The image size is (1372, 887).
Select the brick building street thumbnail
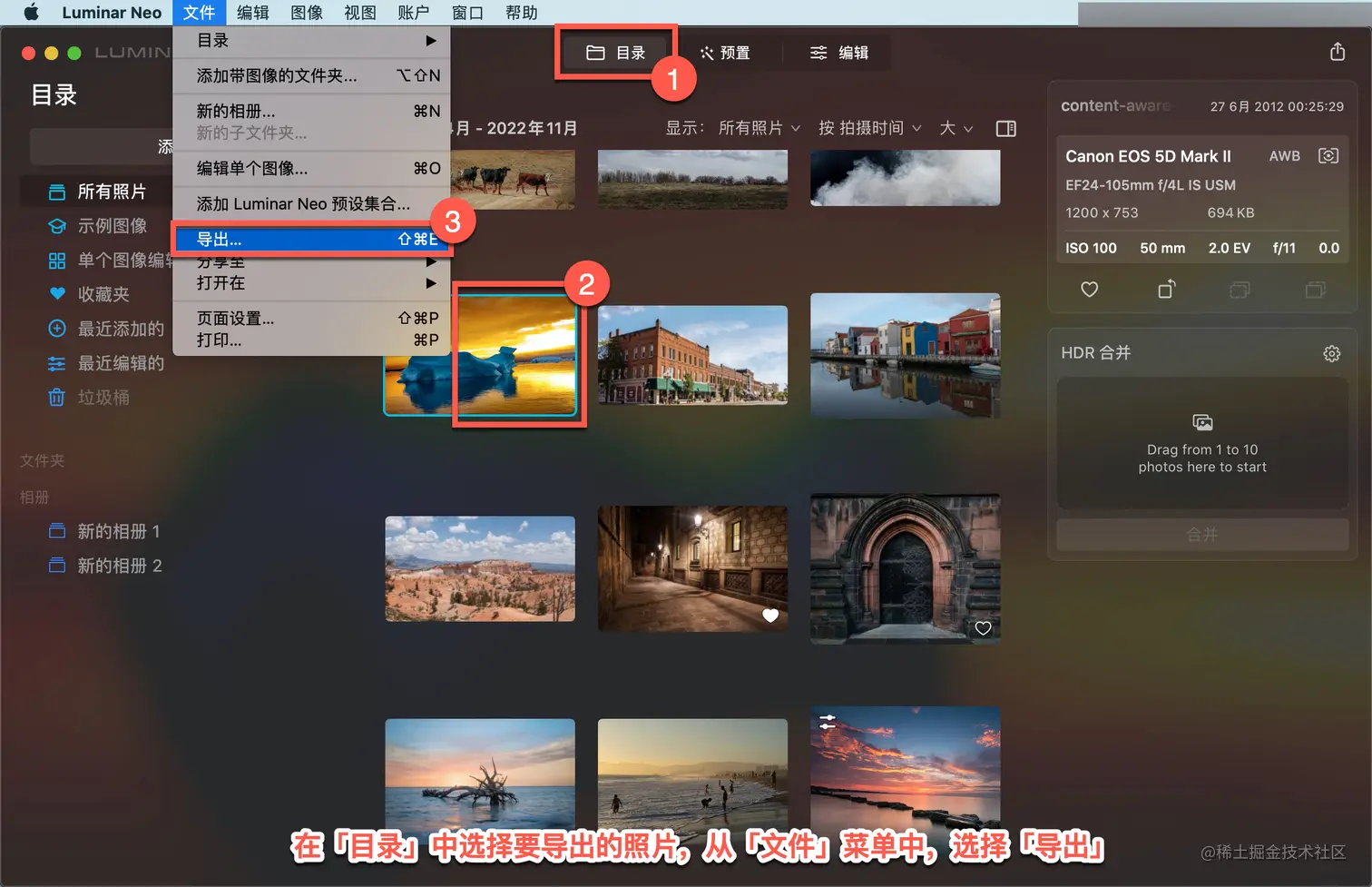pos(692,354)
